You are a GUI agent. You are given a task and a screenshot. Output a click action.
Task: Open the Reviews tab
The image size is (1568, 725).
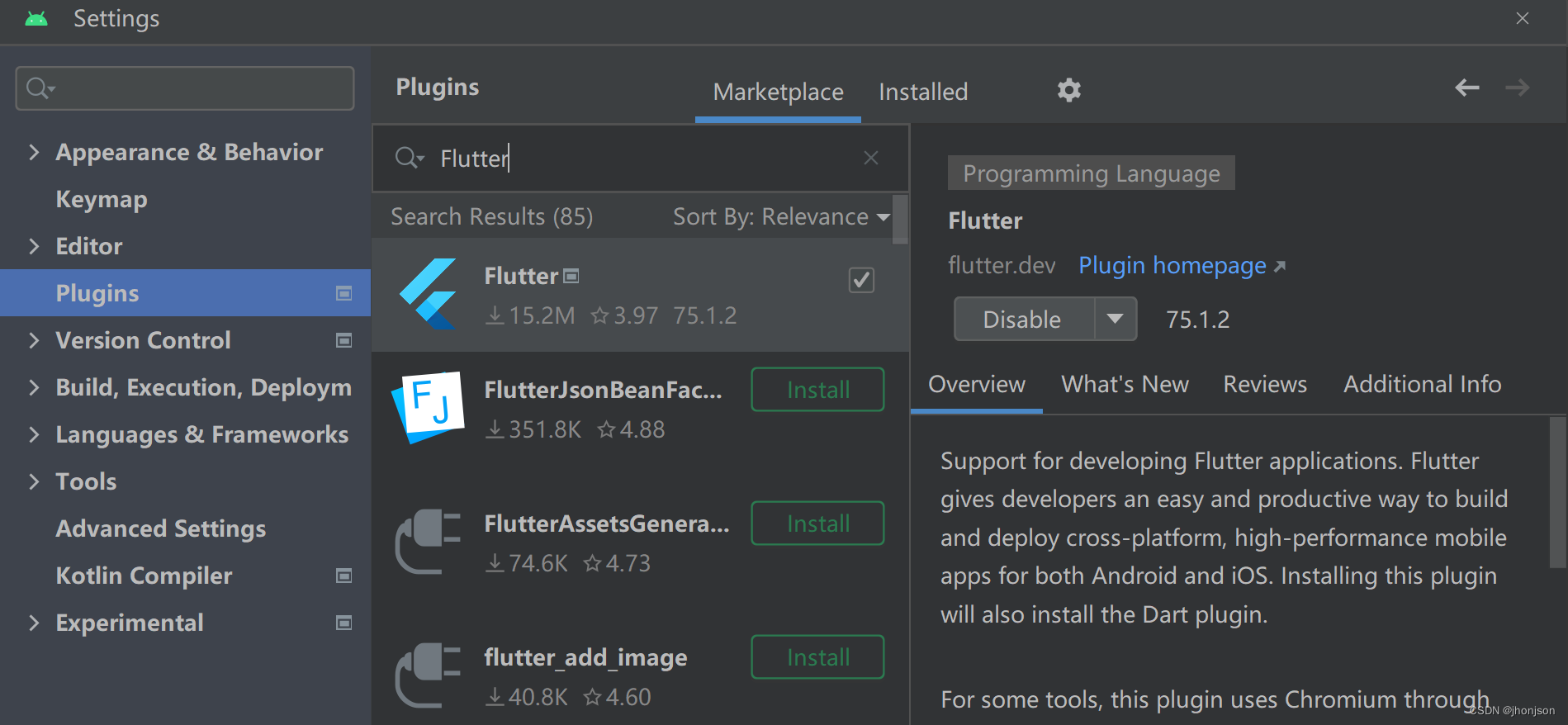pyautogui.click(x=1265, y=384)
